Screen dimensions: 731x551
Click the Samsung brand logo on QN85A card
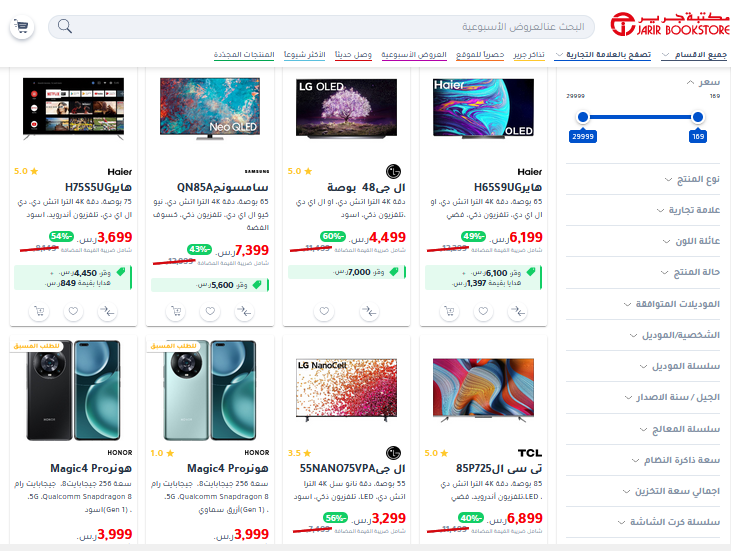coord(257,172)
